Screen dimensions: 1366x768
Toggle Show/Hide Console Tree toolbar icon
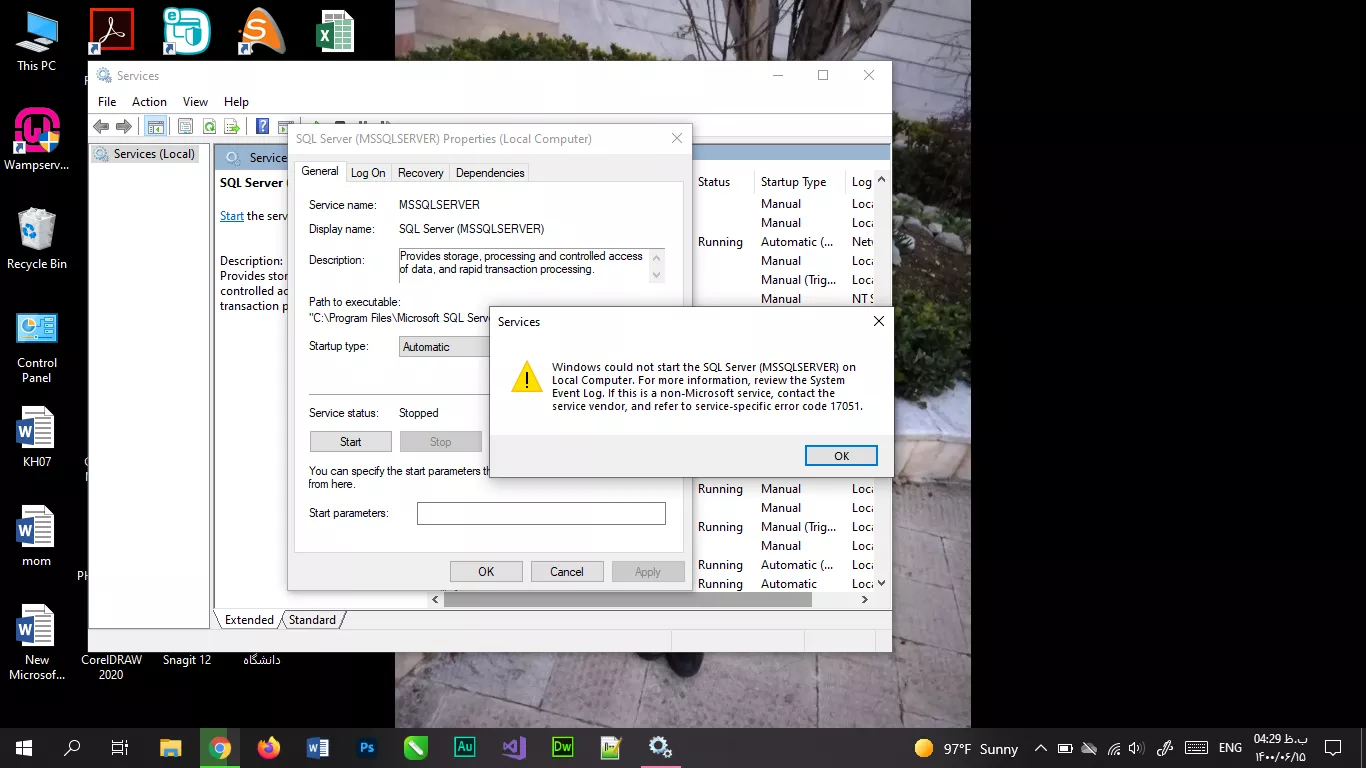coord(155,126)
